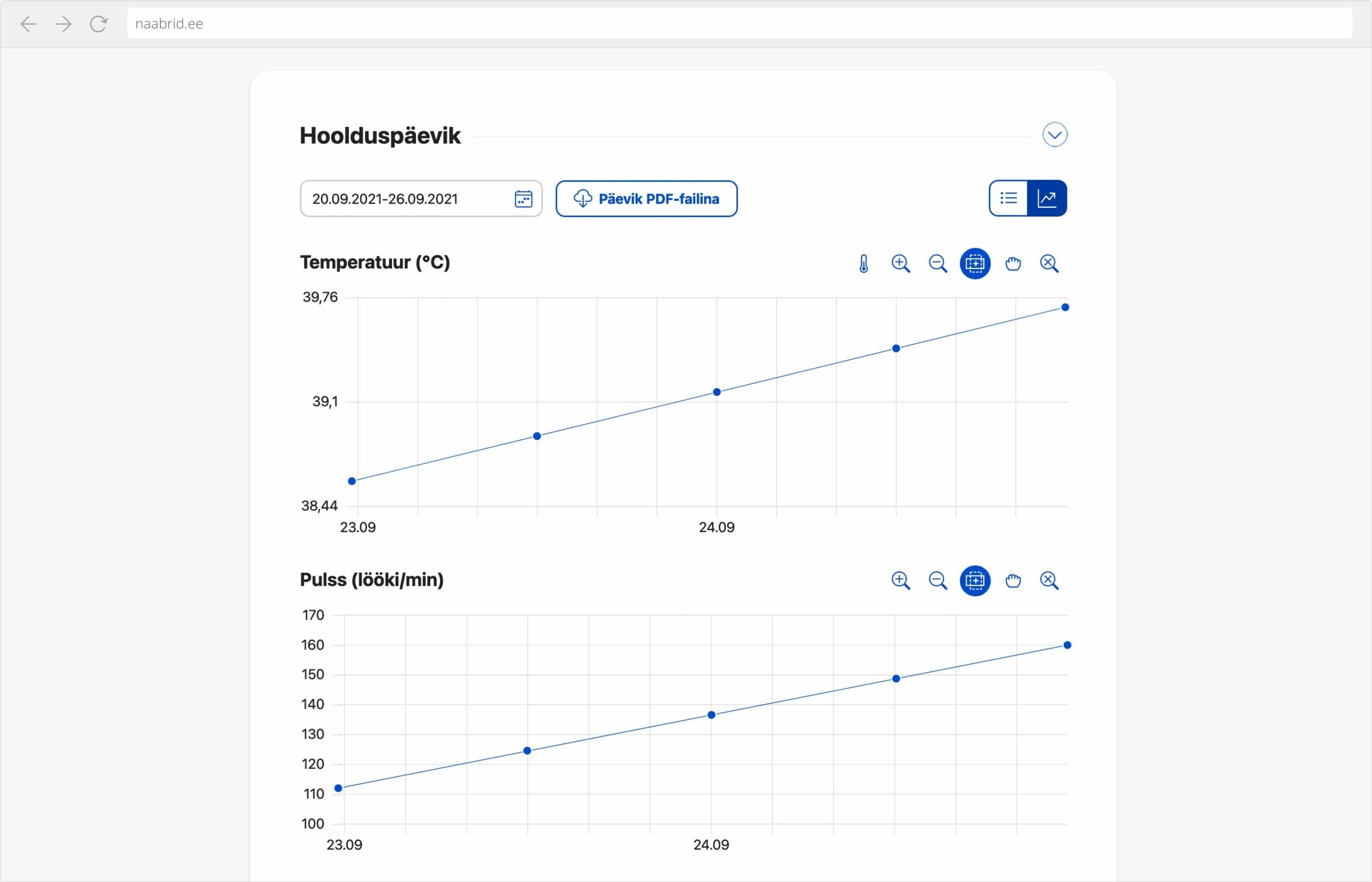Select the thermometer icon above the temperature chart

[863, 264]
